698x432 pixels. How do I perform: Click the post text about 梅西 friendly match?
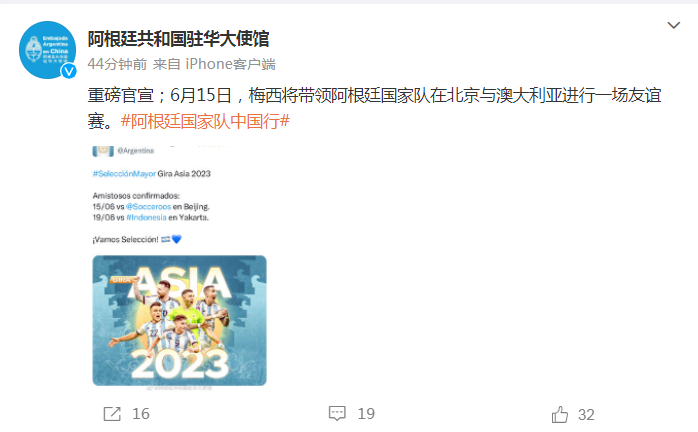tap(374, 108)
